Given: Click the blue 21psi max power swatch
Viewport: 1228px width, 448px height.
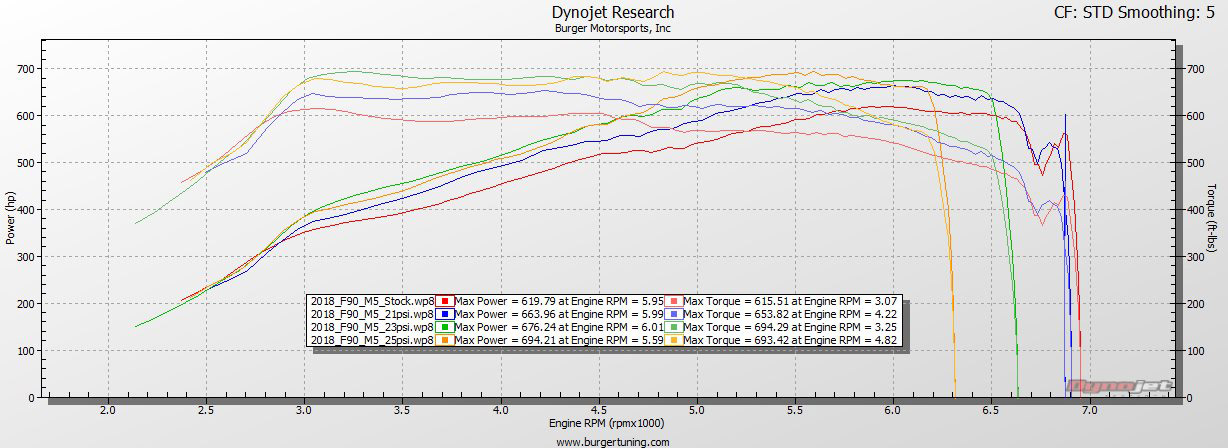Looking at the screenshot, I should (444, 314).
